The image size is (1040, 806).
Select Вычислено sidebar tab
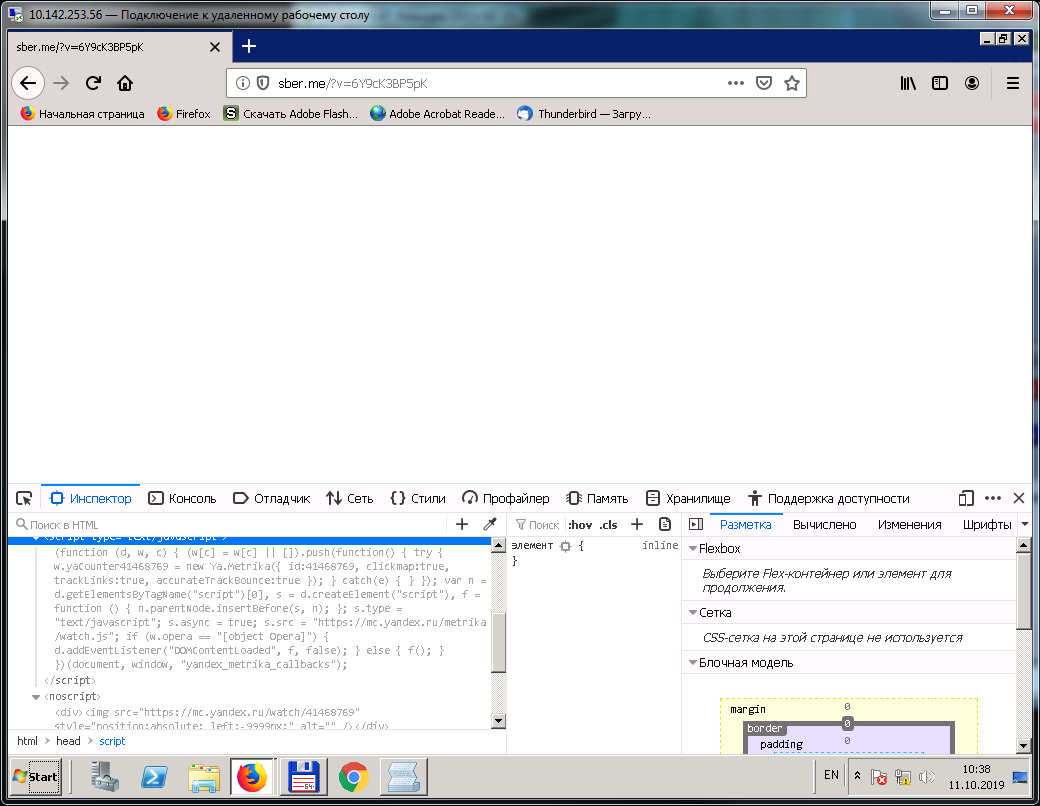coord(824,525)
